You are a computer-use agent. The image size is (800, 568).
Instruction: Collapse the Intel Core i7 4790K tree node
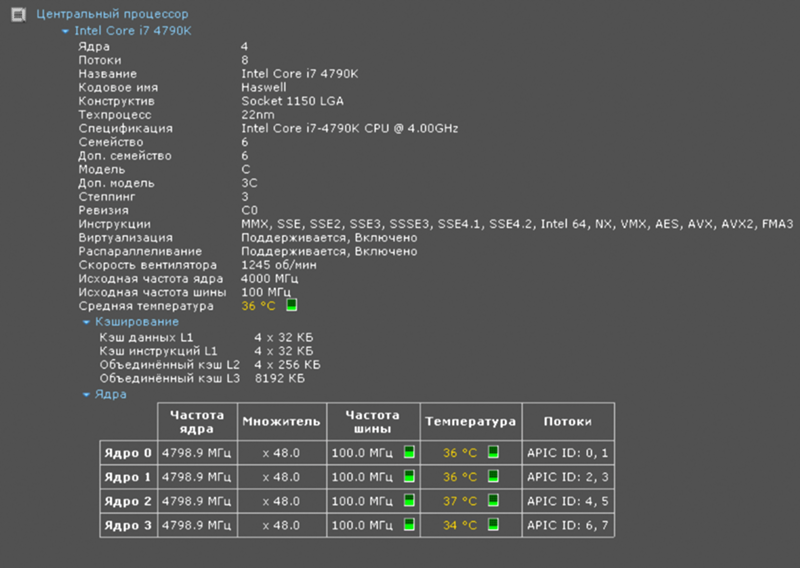[65, 31]
